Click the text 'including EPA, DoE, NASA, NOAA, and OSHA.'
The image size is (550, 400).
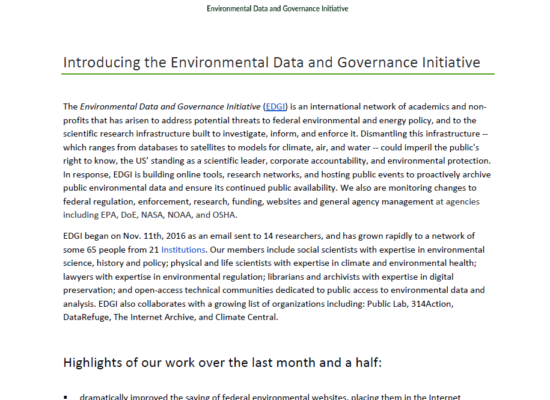[x=150, y=215]
